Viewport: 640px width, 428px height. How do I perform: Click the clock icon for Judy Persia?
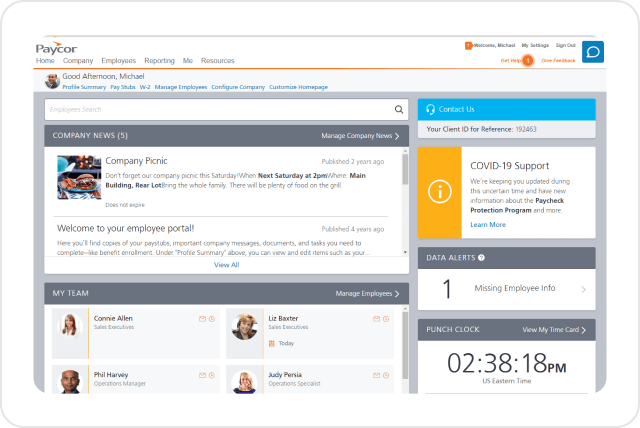pyautogui.click(x=386, y=375)
